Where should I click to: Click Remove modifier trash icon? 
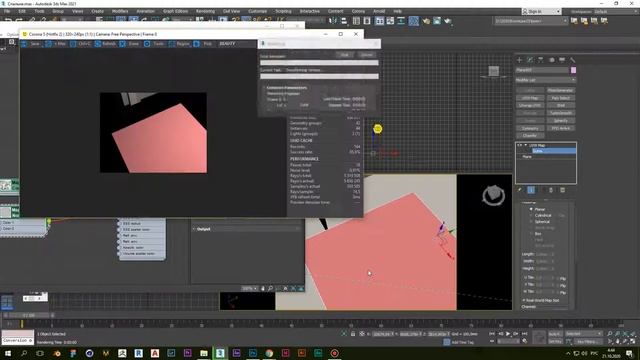pos(551,190)
